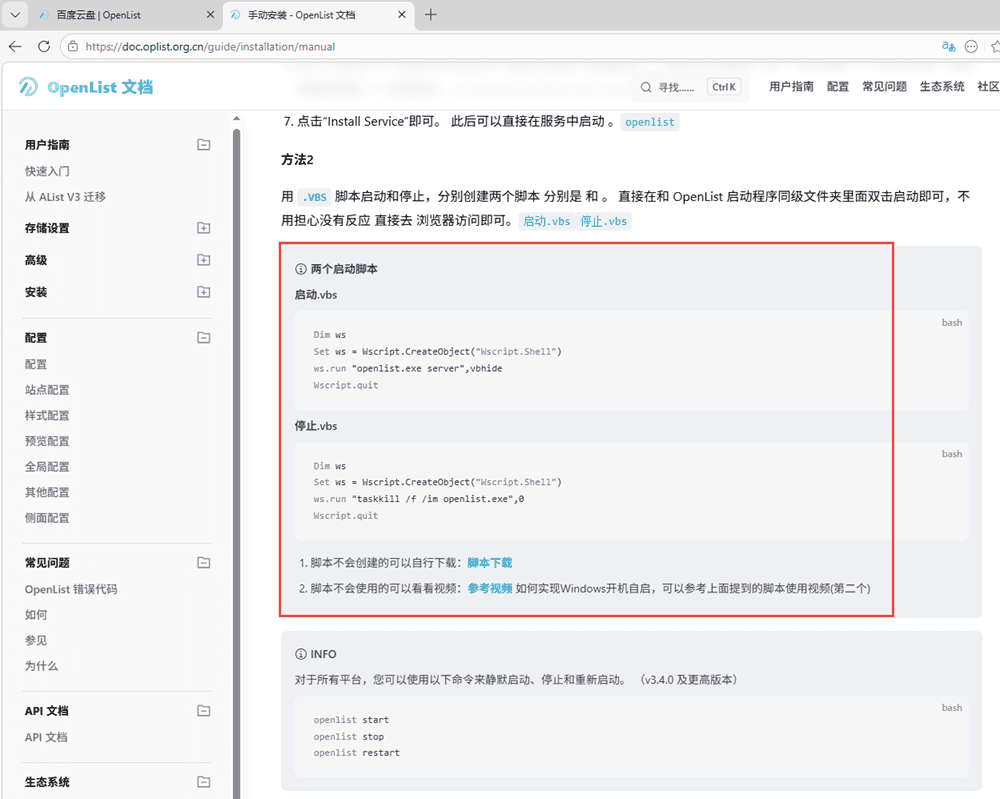Image resolution: width=1000 pixels, height=799 pixels.
Task: Open a new browser tab
Action: 431,15
